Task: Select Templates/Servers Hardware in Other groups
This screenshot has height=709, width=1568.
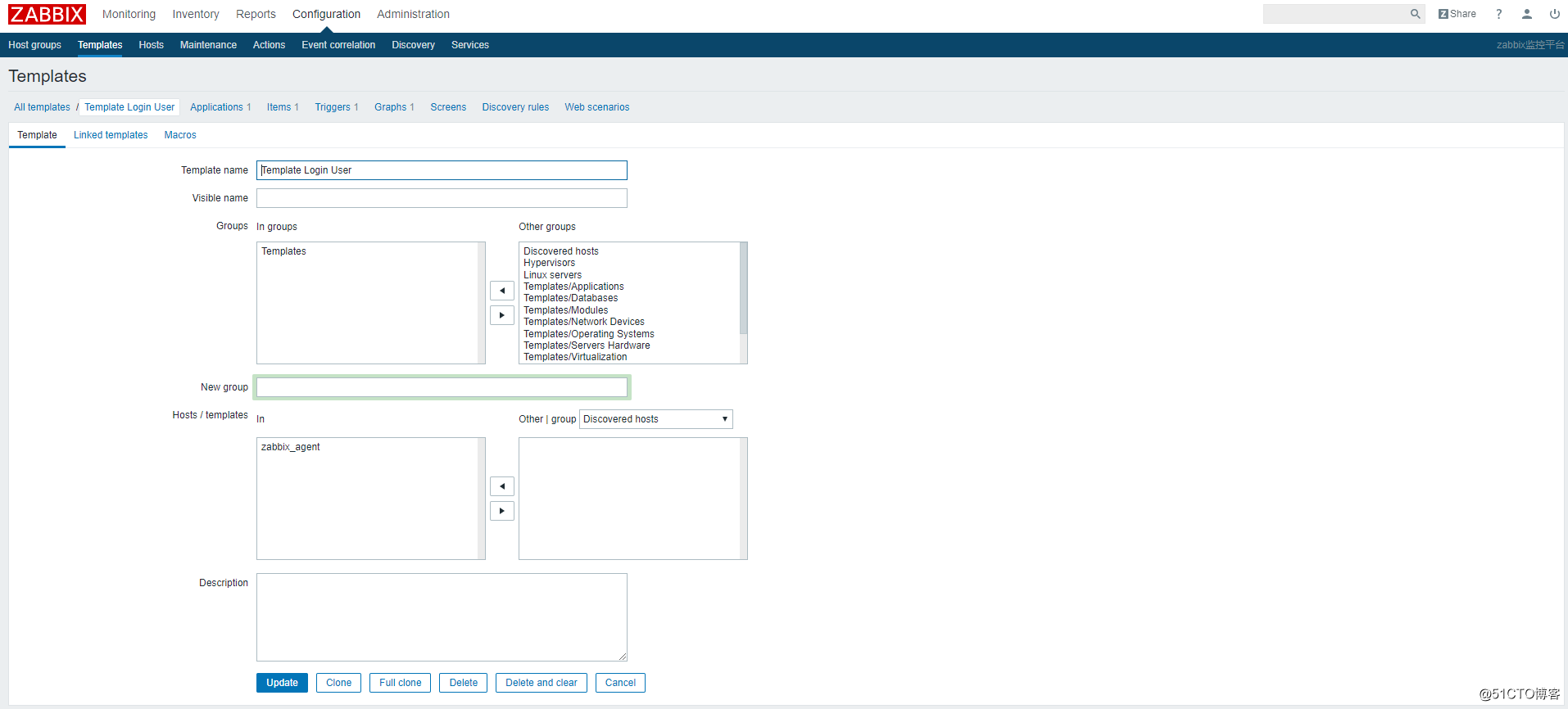Action: click(587, 345)
